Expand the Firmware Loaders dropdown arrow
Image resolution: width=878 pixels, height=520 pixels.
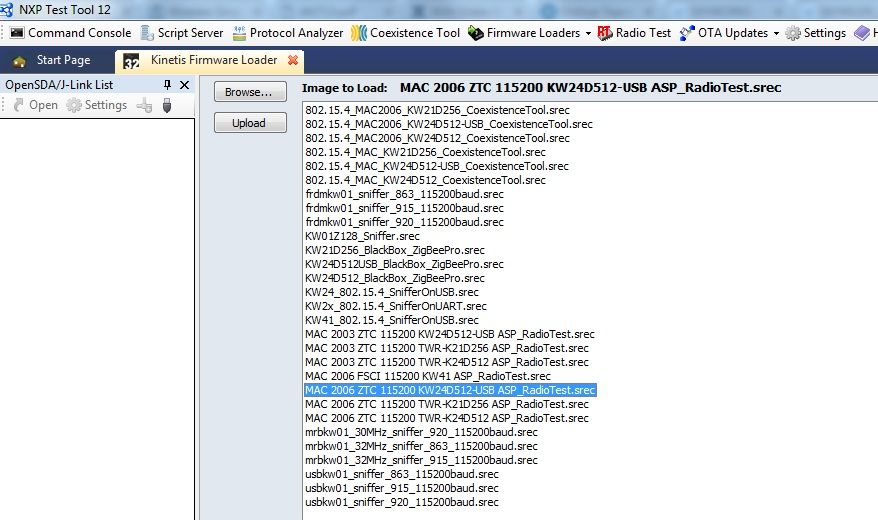(588, 34)
